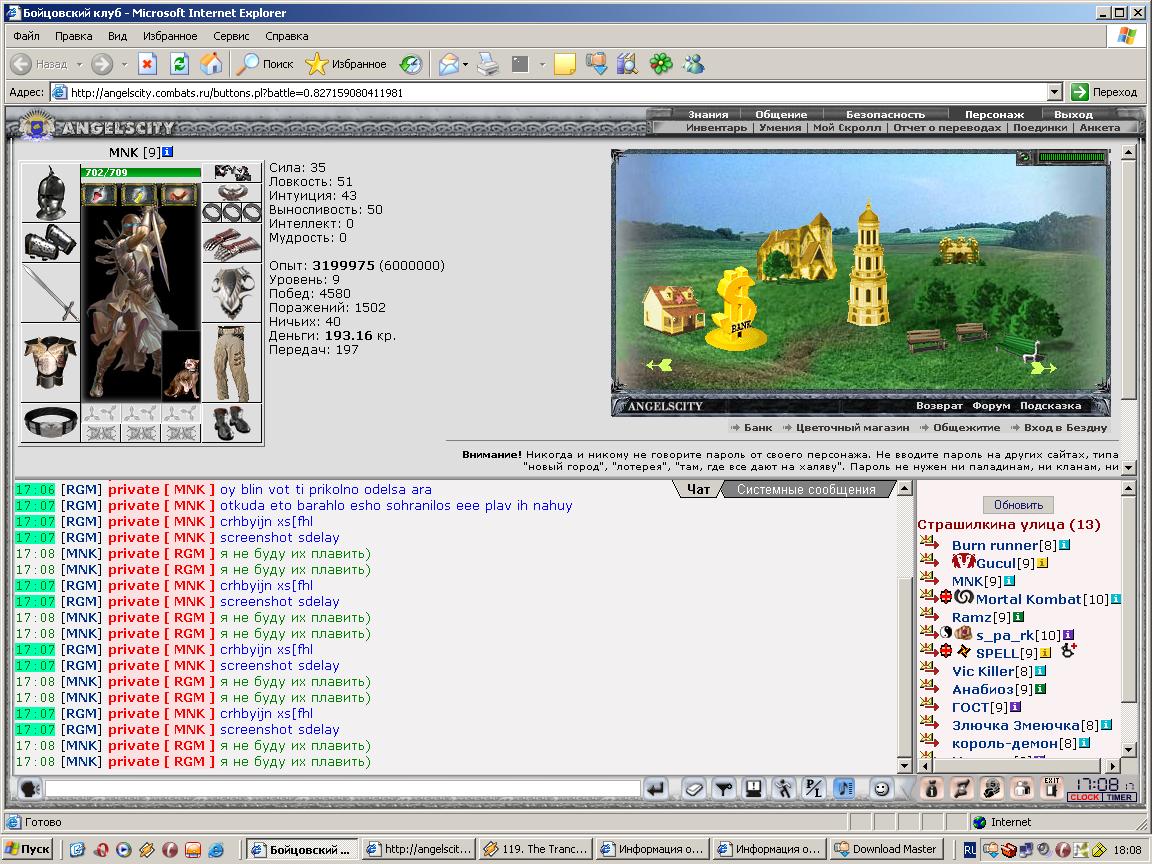This screenshot has height=864, width=1152.
Task: Open the earrings equipment slot
Action: (231, 173)
